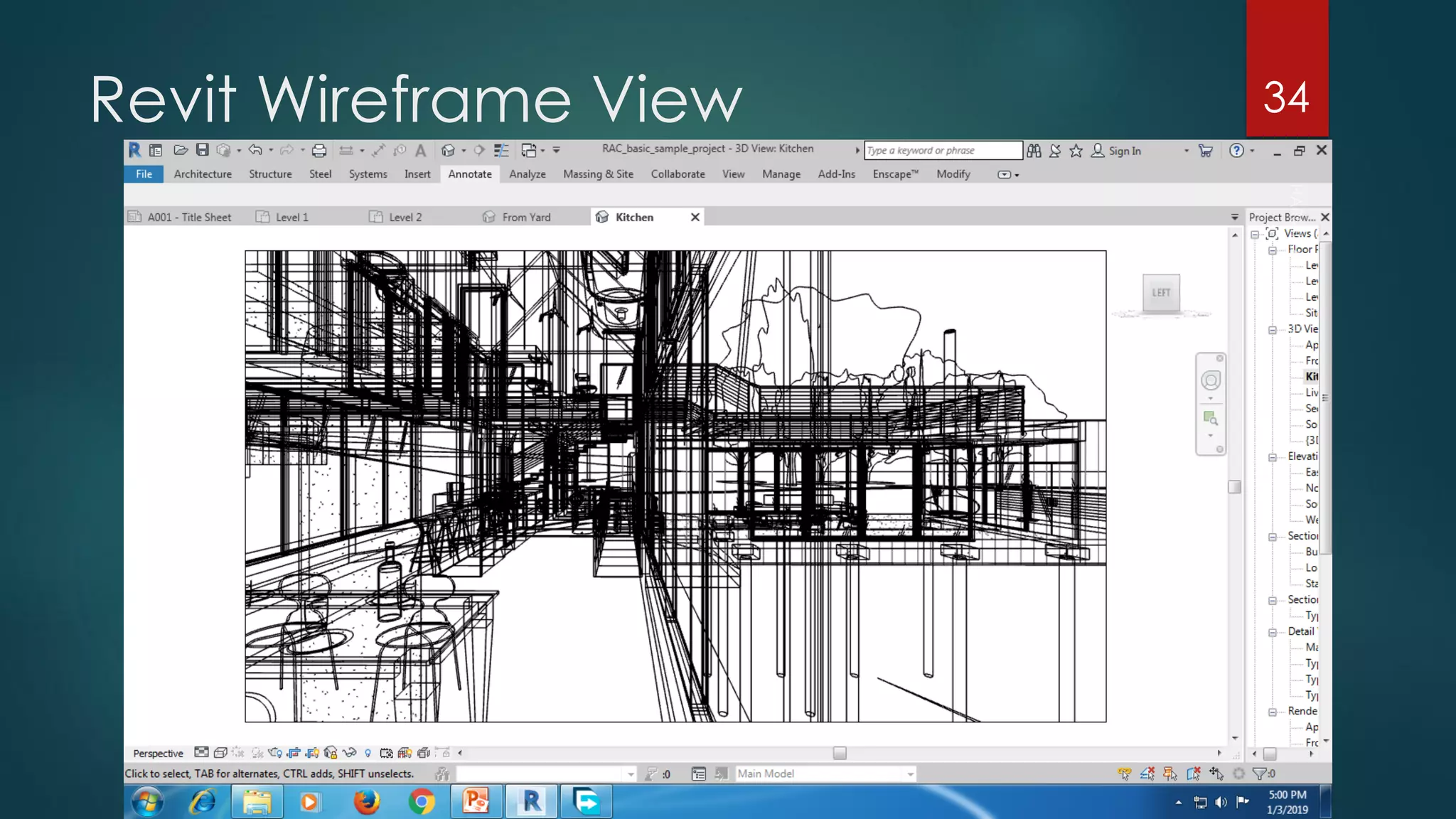Click the Windows Start button

pos(147,802)
